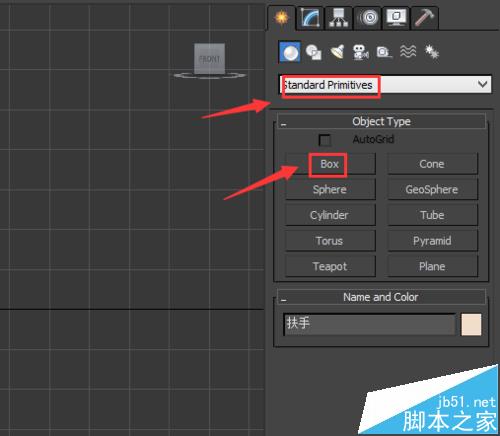
Task: Open the Utilities hammer tab
Action: [x=424, y=18]
